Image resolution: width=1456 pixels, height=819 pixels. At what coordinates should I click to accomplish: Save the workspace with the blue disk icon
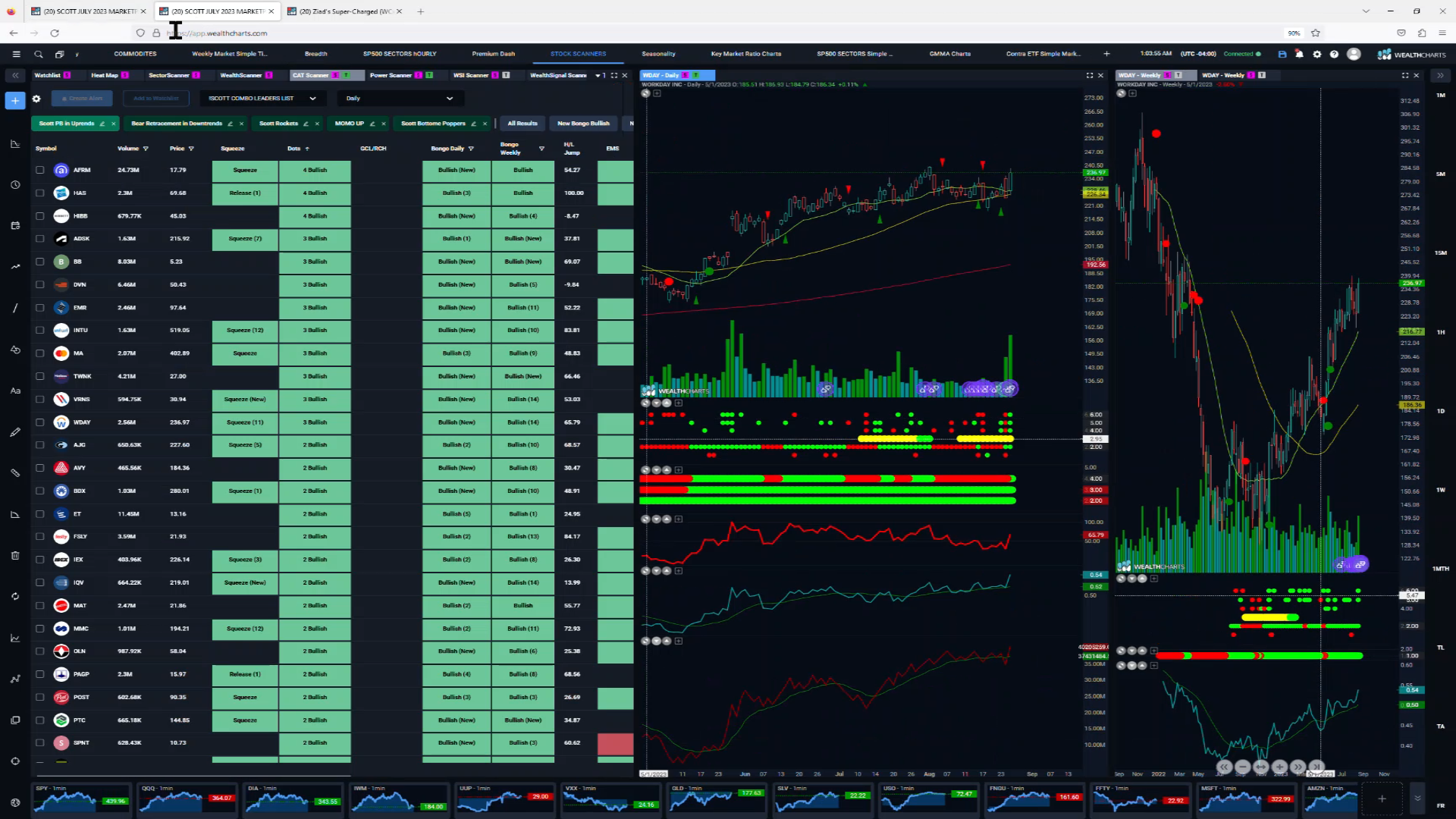pyautogui.click(x=1282, y=54)
